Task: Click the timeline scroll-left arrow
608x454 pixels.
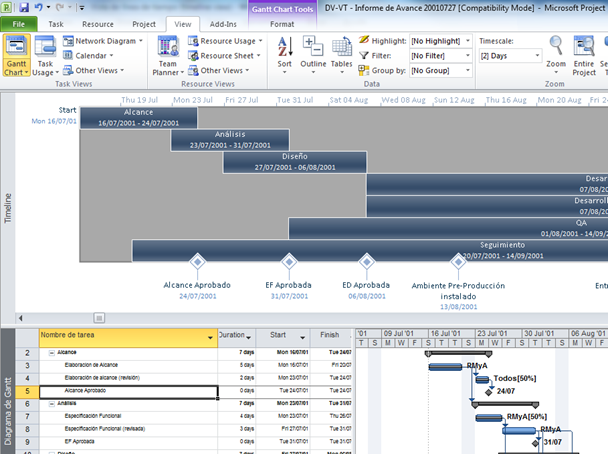Action: [x=21, y=318]
